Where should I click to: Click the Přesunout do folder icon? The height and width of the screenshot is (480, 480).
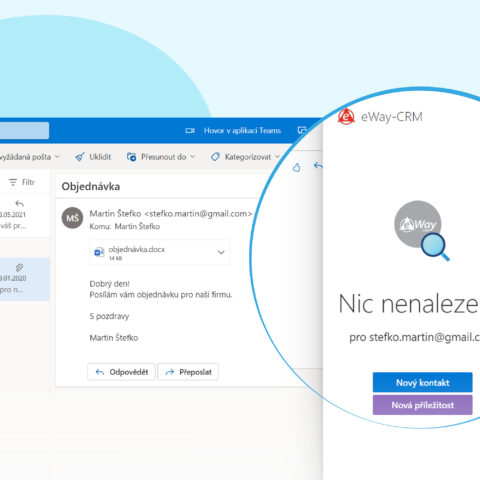(x=131, y=157)
